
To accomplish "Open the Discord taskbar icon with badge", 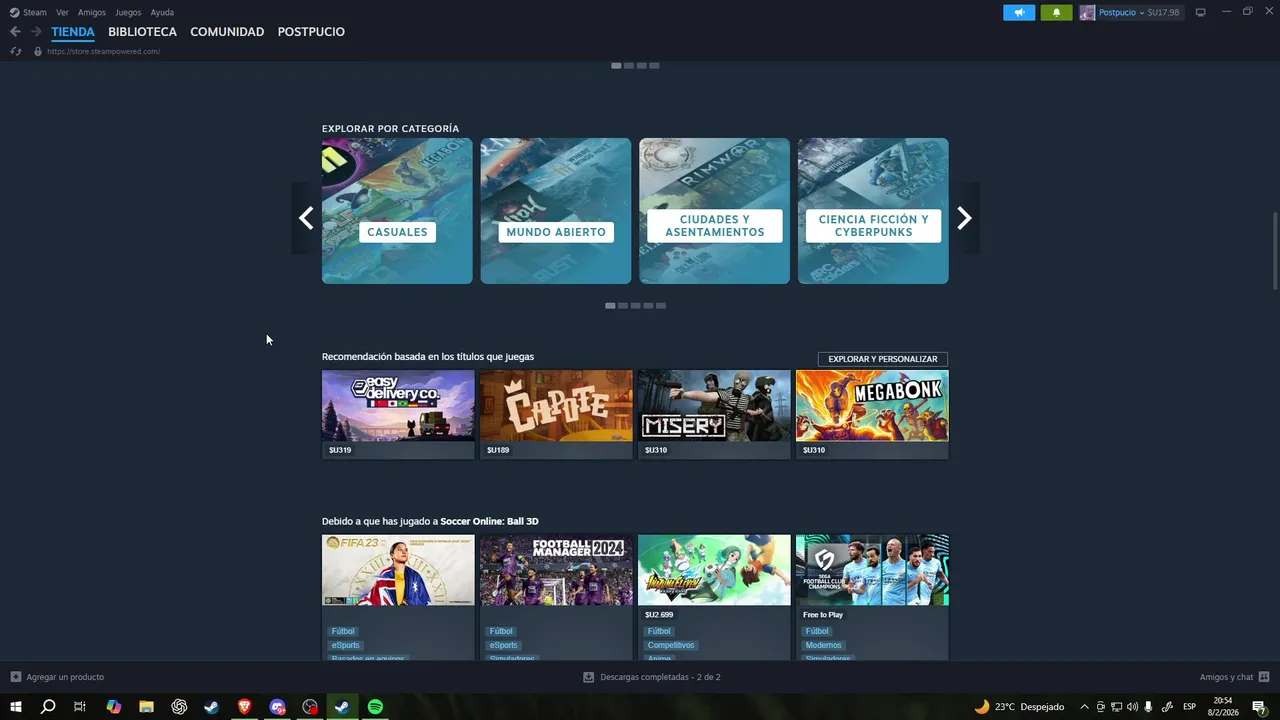I will pyautogui.click(x=277, y=707).
